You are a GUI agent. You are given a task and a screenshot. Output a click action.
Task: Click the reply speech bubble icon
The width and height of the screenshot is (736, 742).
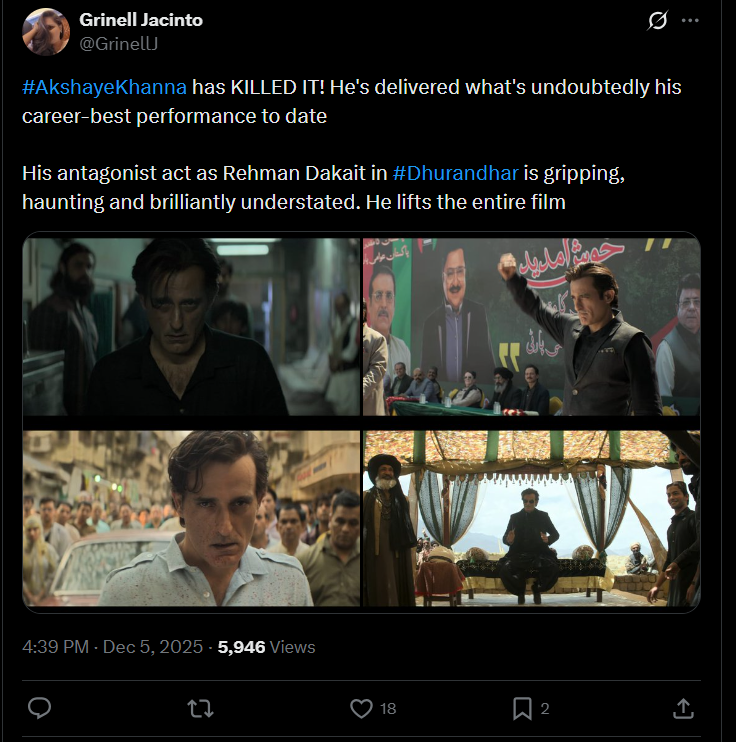point(39,708)
